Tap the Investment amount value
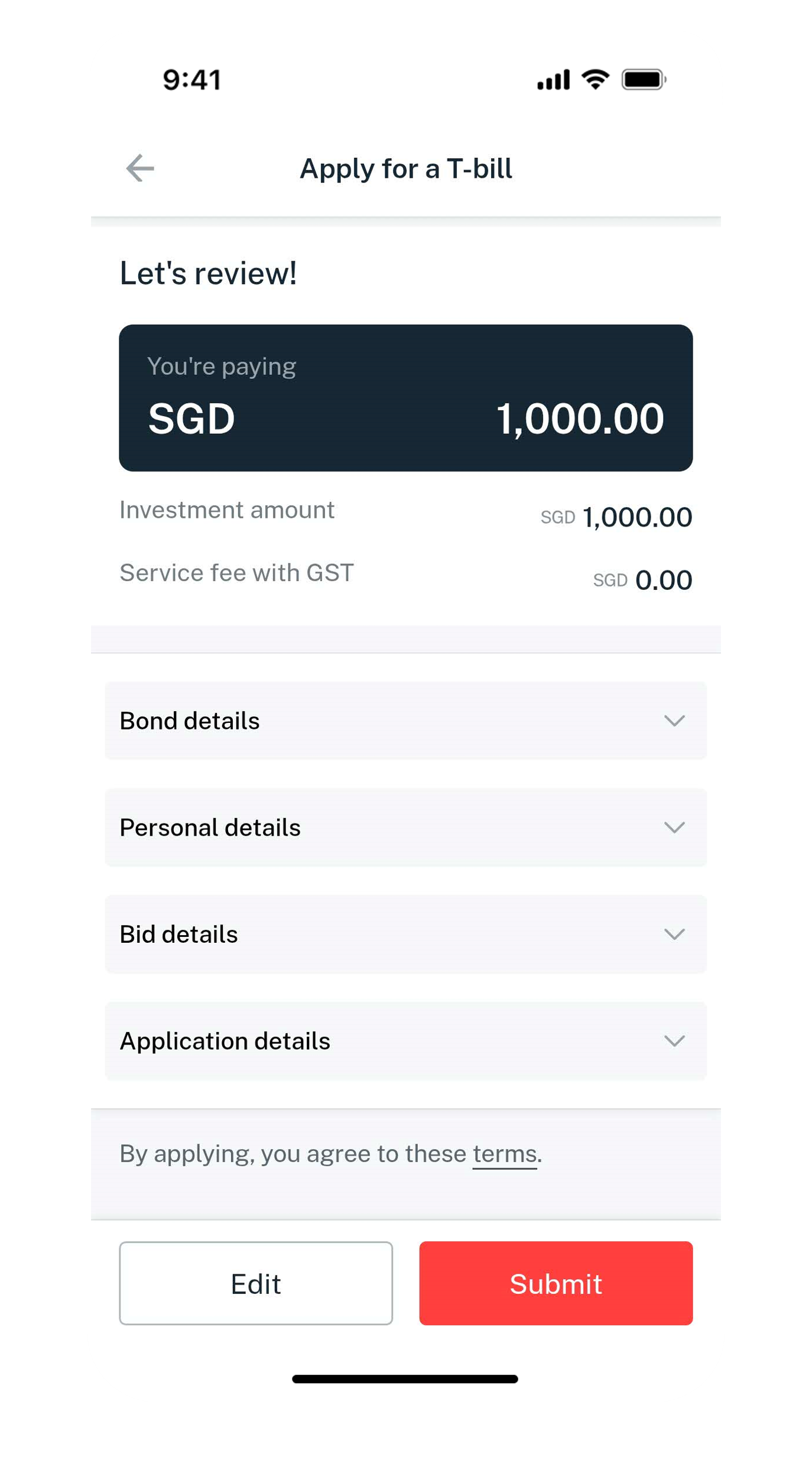812x1463 pixels. click(x=636, y=517)
